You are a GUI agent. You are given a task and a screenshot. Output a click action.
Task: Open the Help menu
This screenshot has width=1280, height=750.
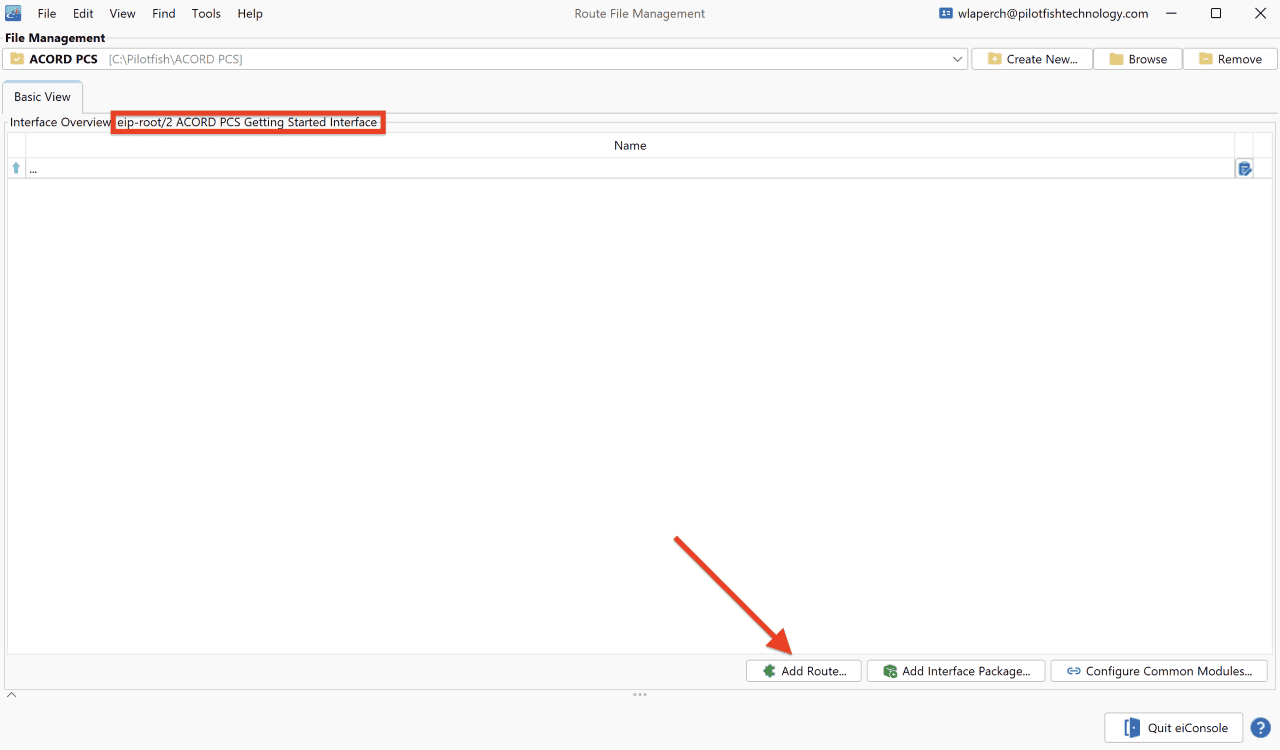pos(250,14)
